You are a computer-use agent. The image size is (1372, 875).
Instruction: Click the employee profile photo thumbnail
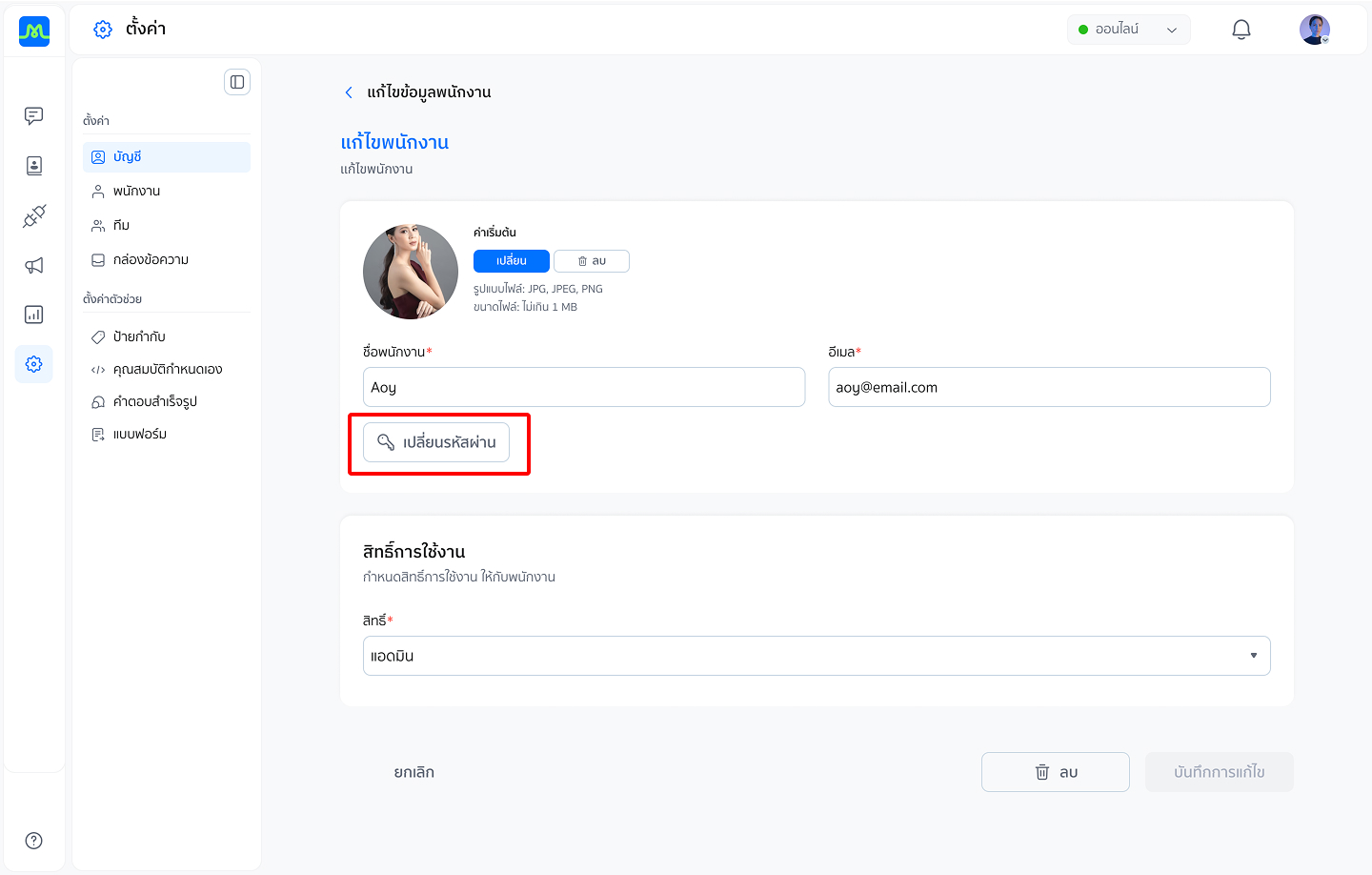tap(411, 272)
